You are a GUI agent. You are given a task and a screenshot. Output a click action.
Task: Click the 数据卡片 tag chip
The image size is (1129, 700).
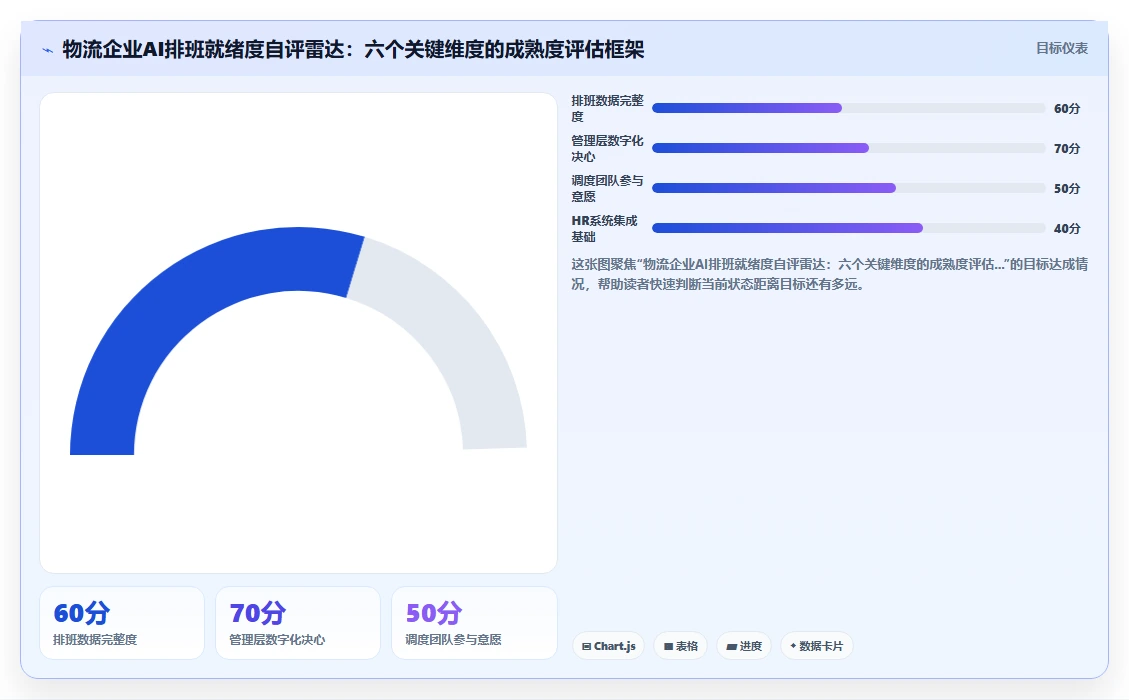(x=817, y=646)
